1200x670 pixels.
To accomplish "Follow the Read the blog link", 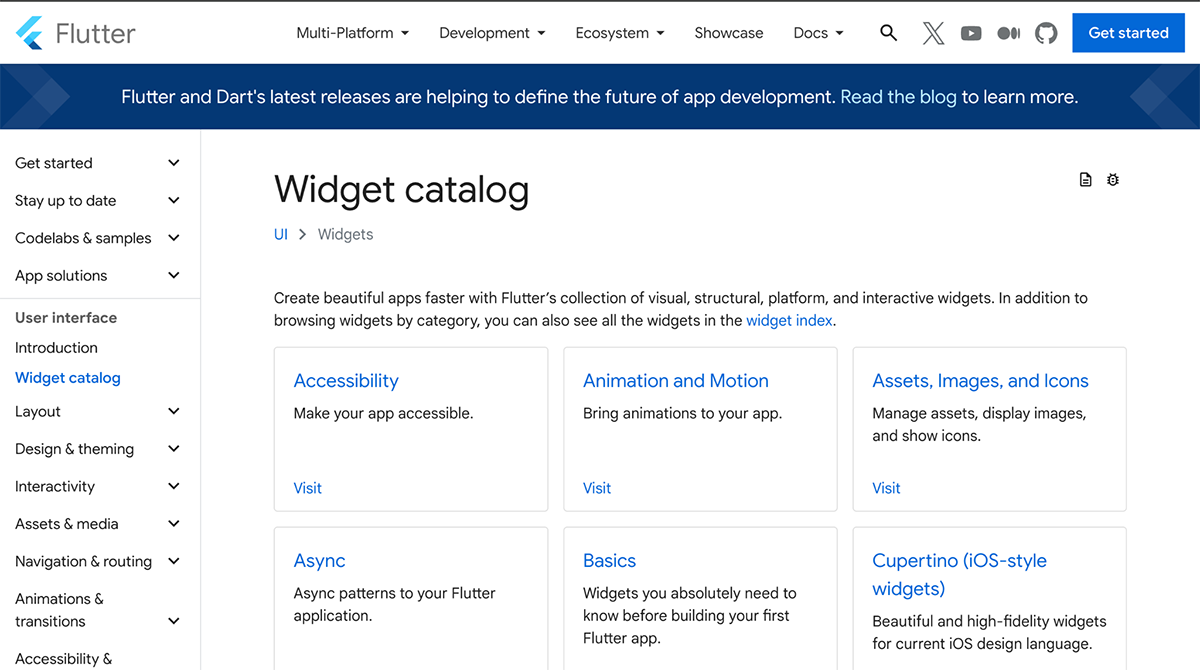I will coord(898,96).
